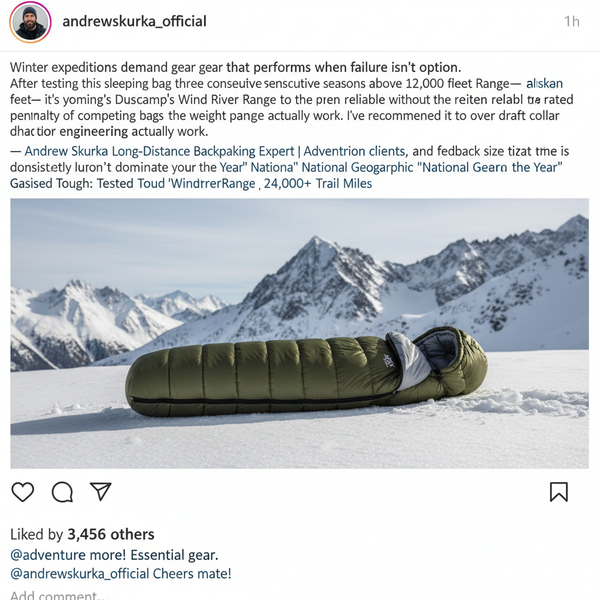Open the Adventrion clients link
The image size is (600, 600).
point(356,151)
